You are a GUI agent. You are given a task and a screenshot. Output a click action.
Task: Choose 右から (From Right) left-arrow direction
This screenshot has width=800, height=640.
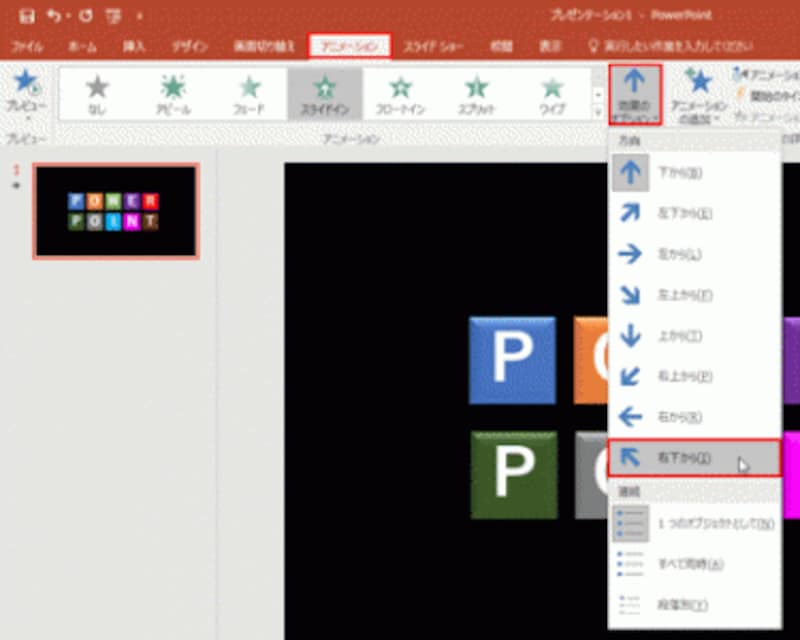tap(694, 417)
